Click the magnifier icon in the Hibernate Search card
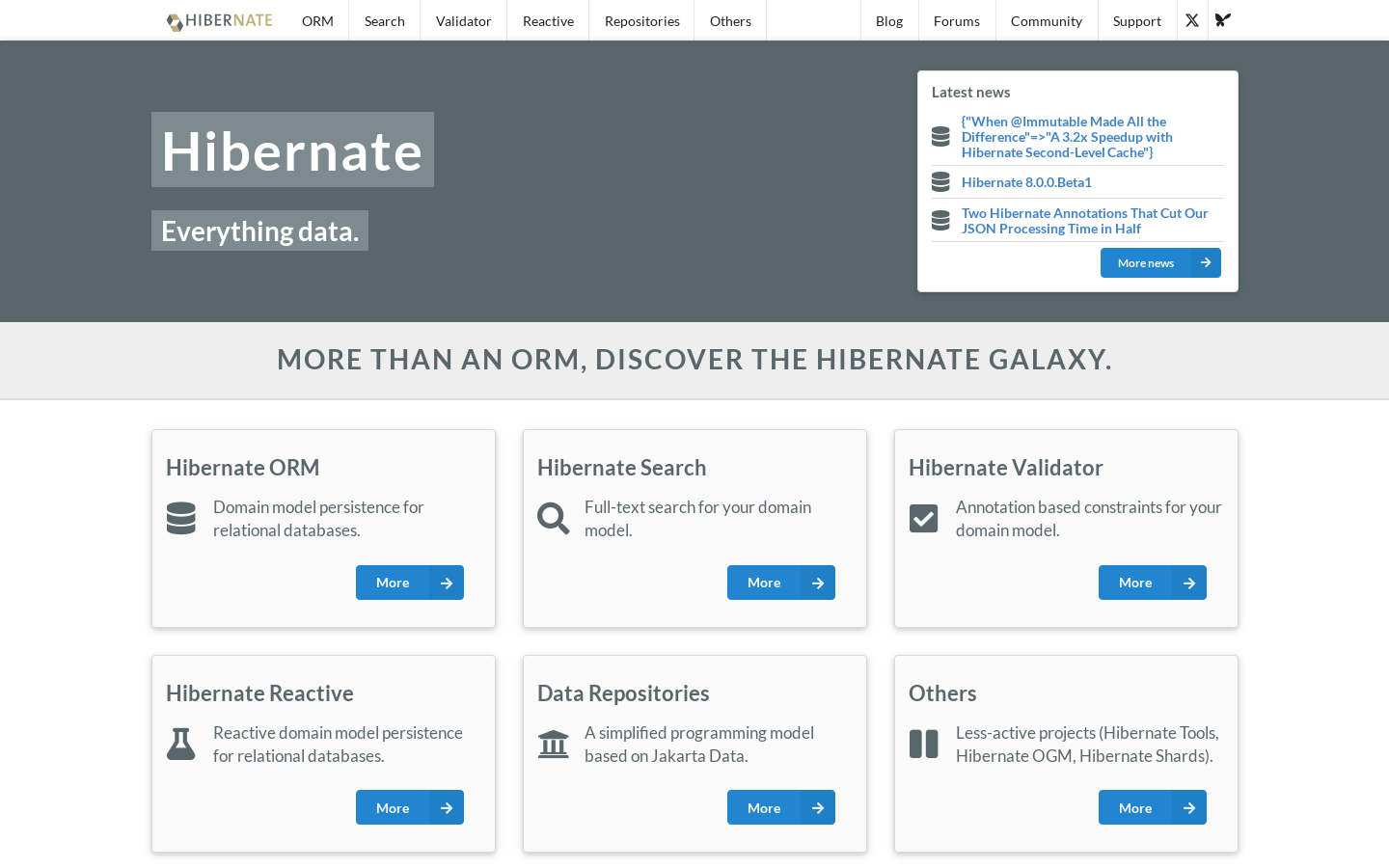Image resolution: width=1389 pixels, height=868 pixels. click(554, 518)
